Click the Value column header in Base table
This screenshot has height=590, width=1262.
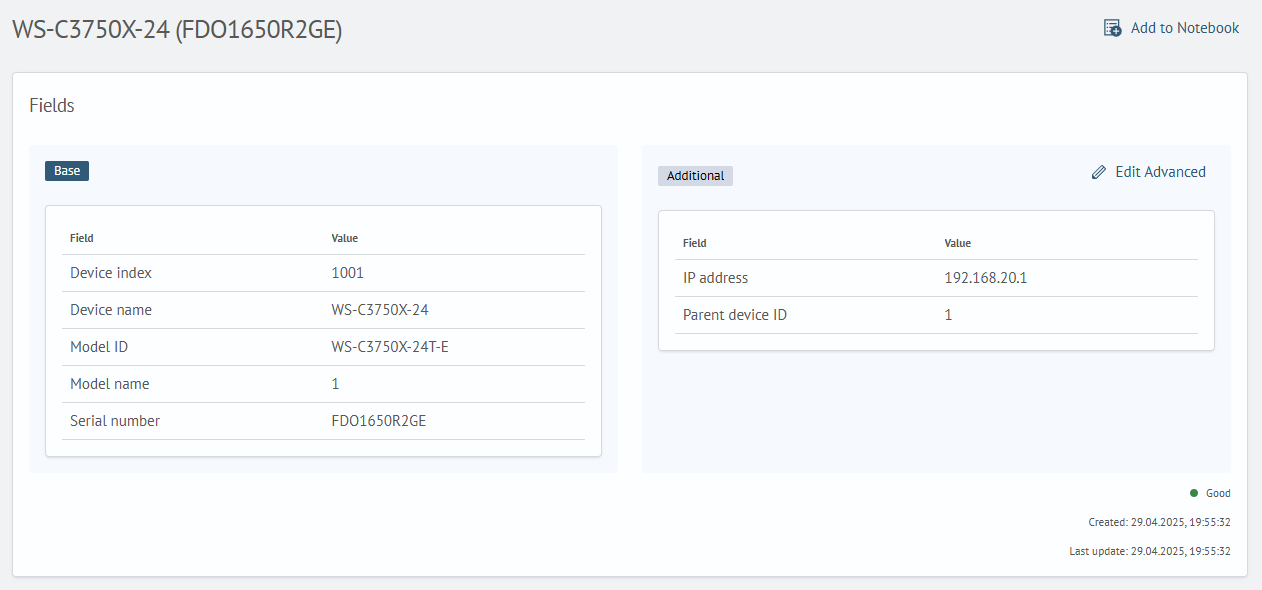344,238
